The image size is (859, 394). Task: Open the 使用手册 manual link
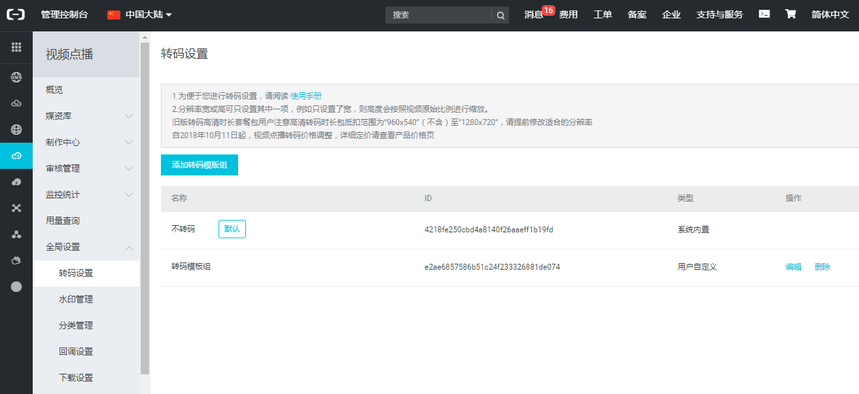[306, 96]
